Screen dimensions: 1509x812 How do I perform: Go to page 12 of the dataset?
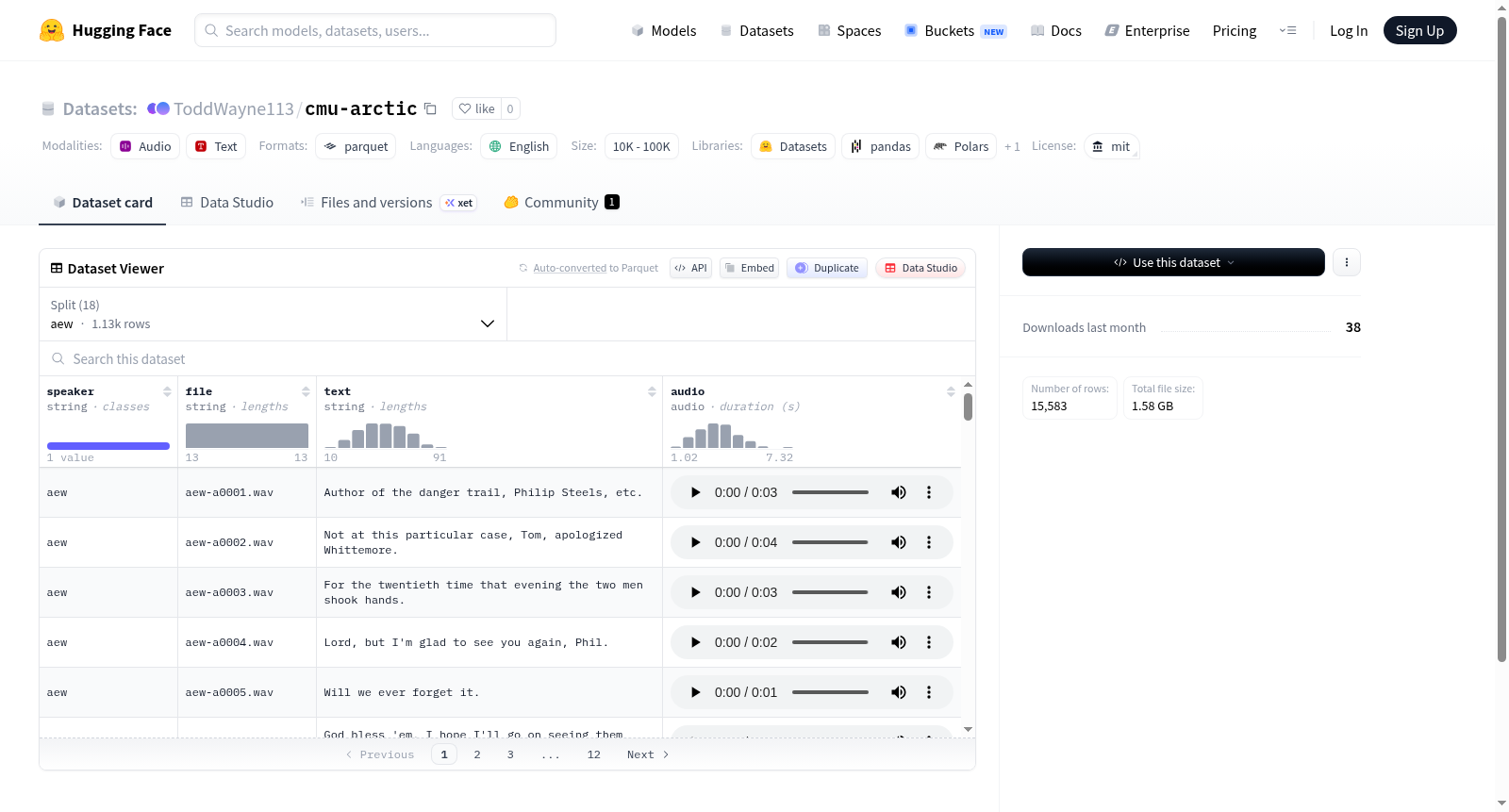click(594, 754)
